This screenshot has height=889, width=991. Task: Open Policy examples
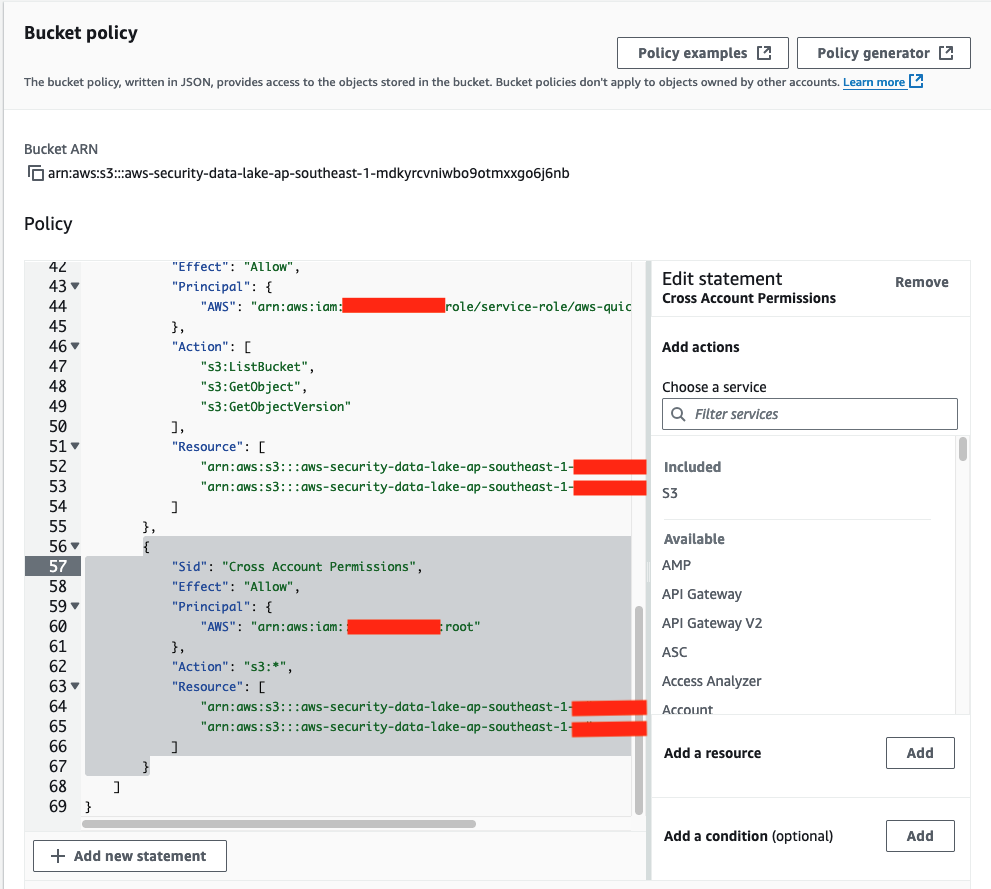click(692, 52)
